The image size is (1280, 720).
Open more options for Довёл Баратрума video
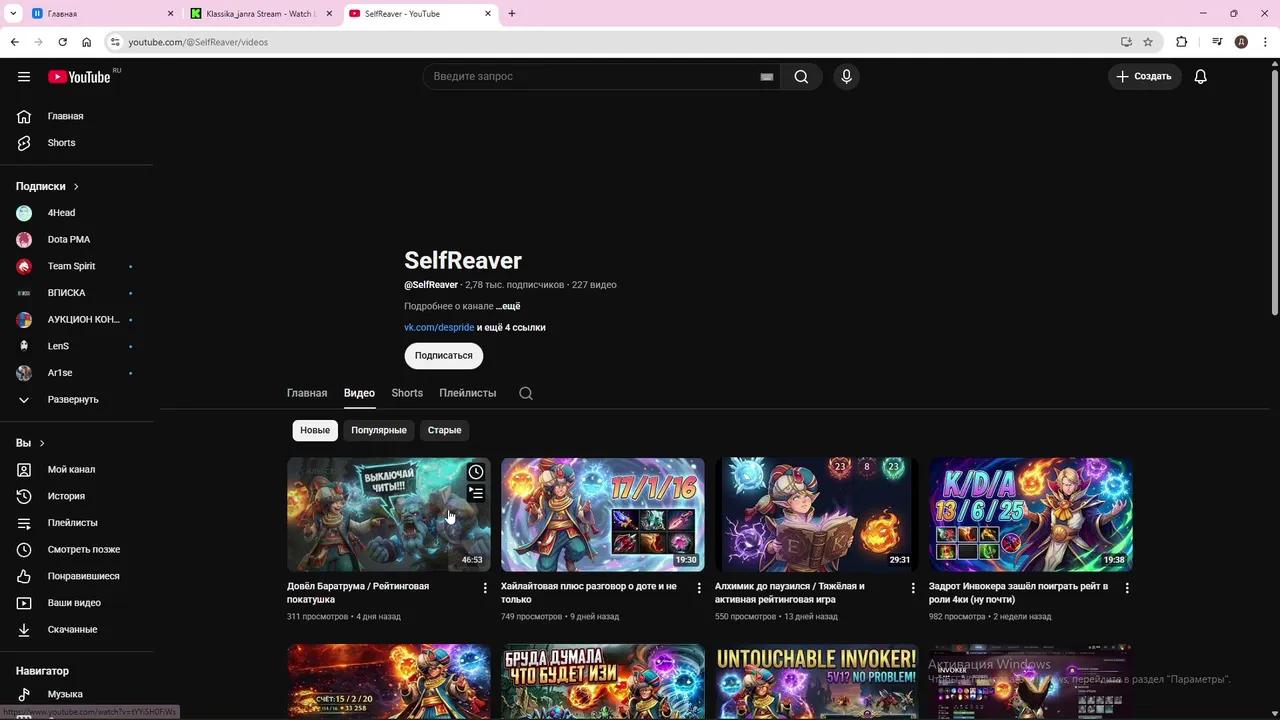pos(485,588)
